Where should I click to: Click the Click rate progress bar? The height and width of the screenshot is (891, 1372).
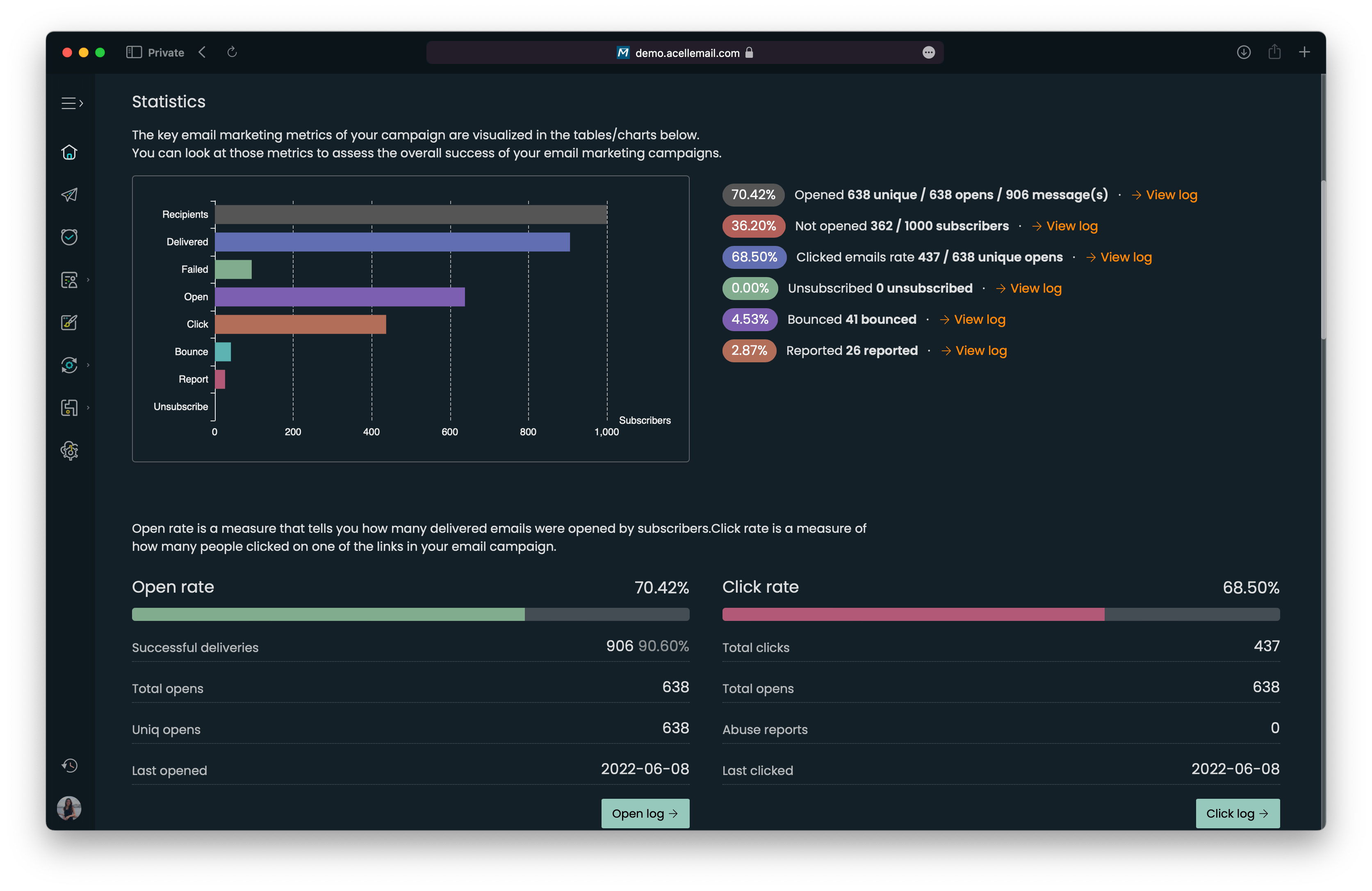click(x=1001, y=614)
